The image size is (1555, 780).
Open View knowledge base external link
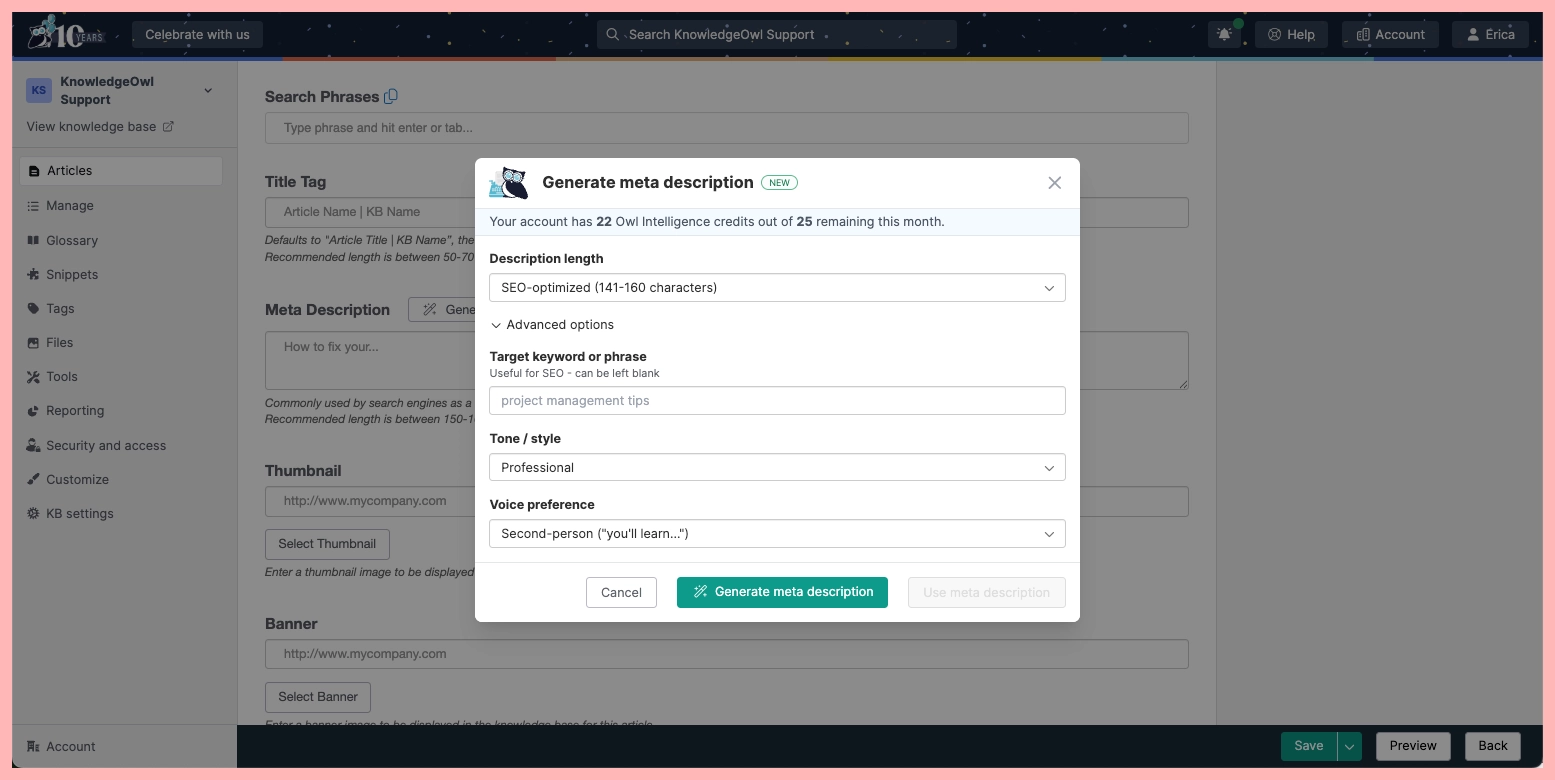[x=100, y=126]
